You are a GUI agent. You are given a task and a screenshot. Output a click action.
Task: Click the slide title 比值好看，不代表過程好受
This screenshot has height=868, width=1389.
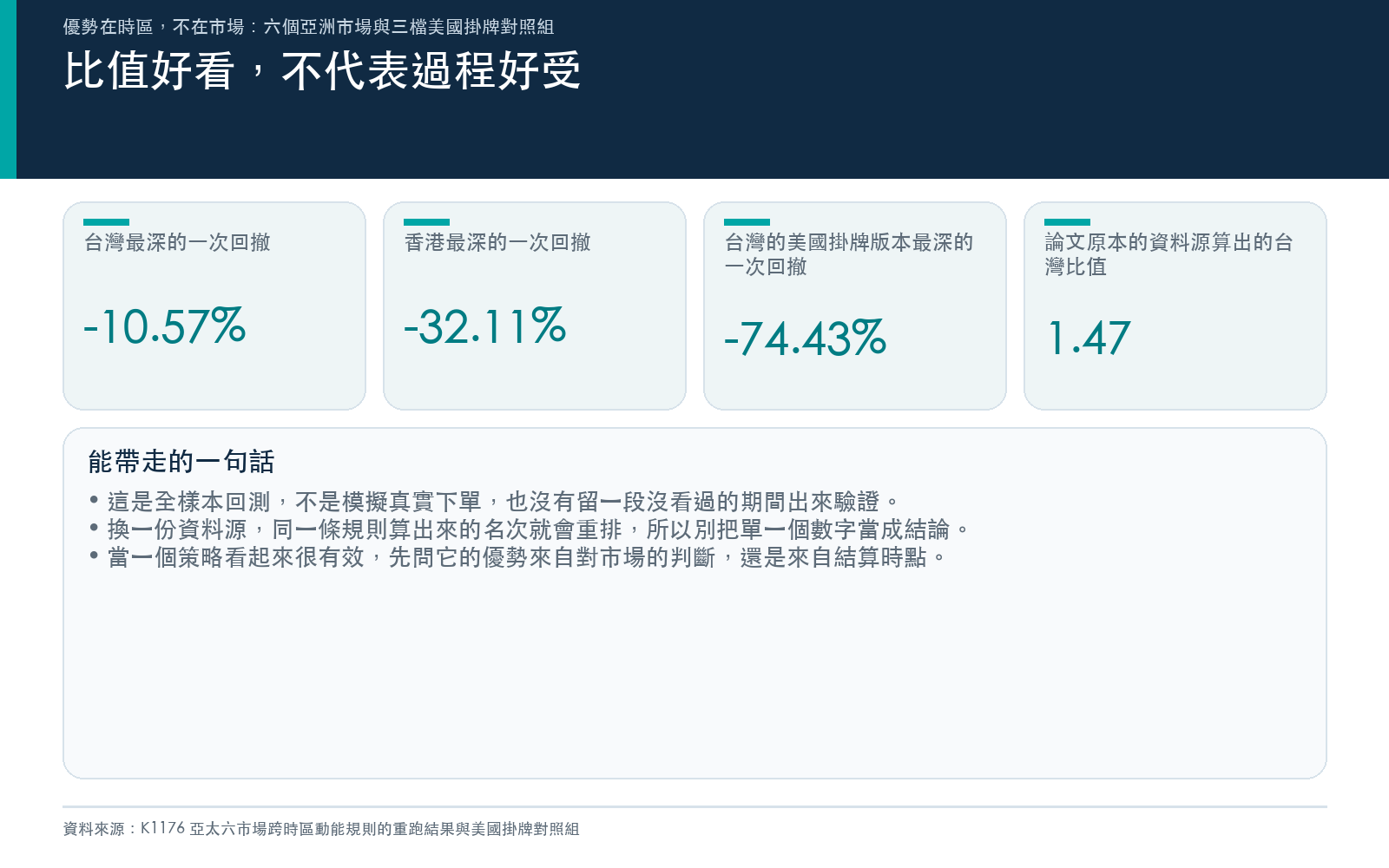click(322, 70)
